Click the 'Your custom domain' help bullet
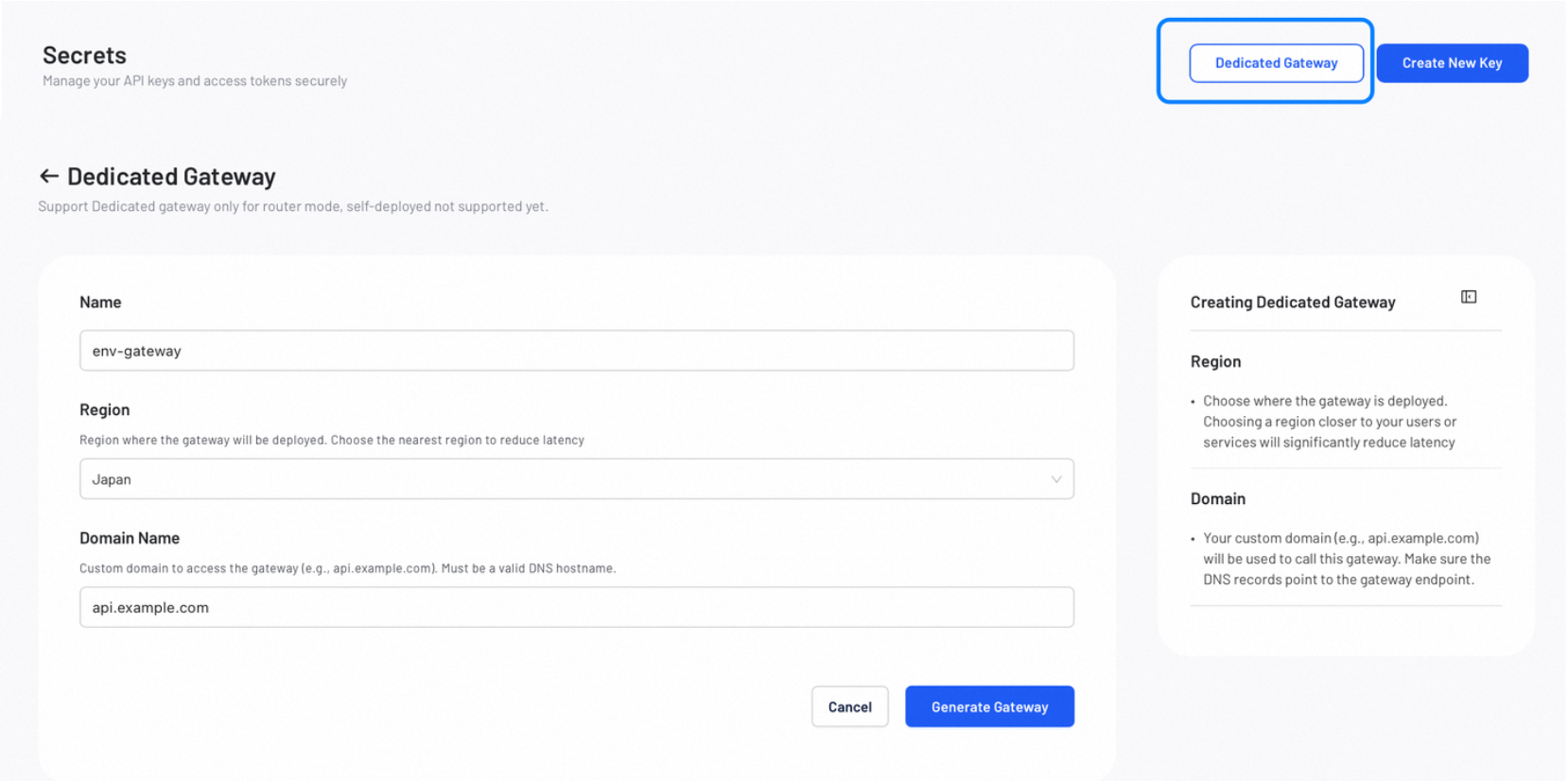1568x781 pixels. 1346,559
